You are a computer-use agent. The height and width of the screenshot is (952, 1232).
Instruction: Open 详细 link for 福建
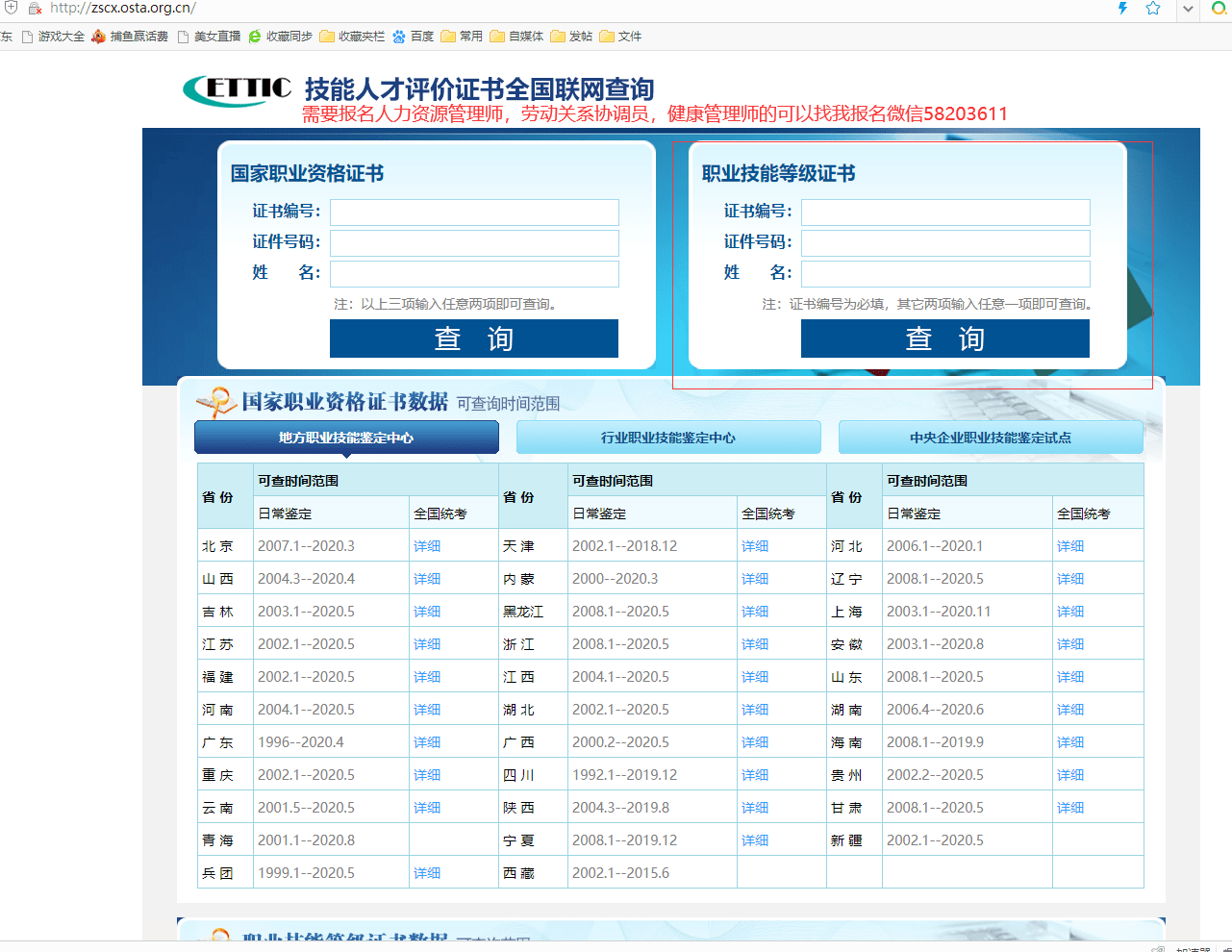coord(427,677)
